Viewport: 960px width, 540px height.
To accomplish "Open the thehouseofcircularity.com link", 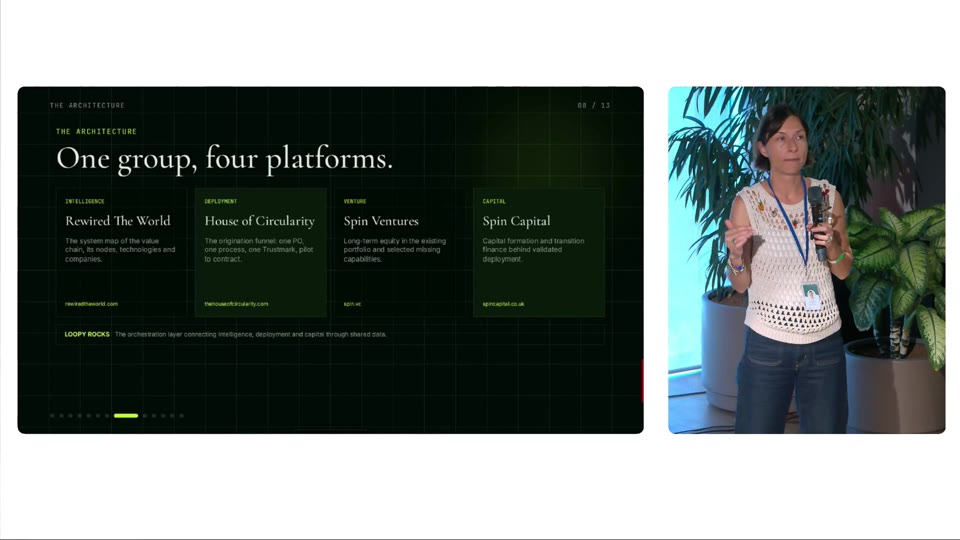I will pyautogui.click(x=236, y=304).
